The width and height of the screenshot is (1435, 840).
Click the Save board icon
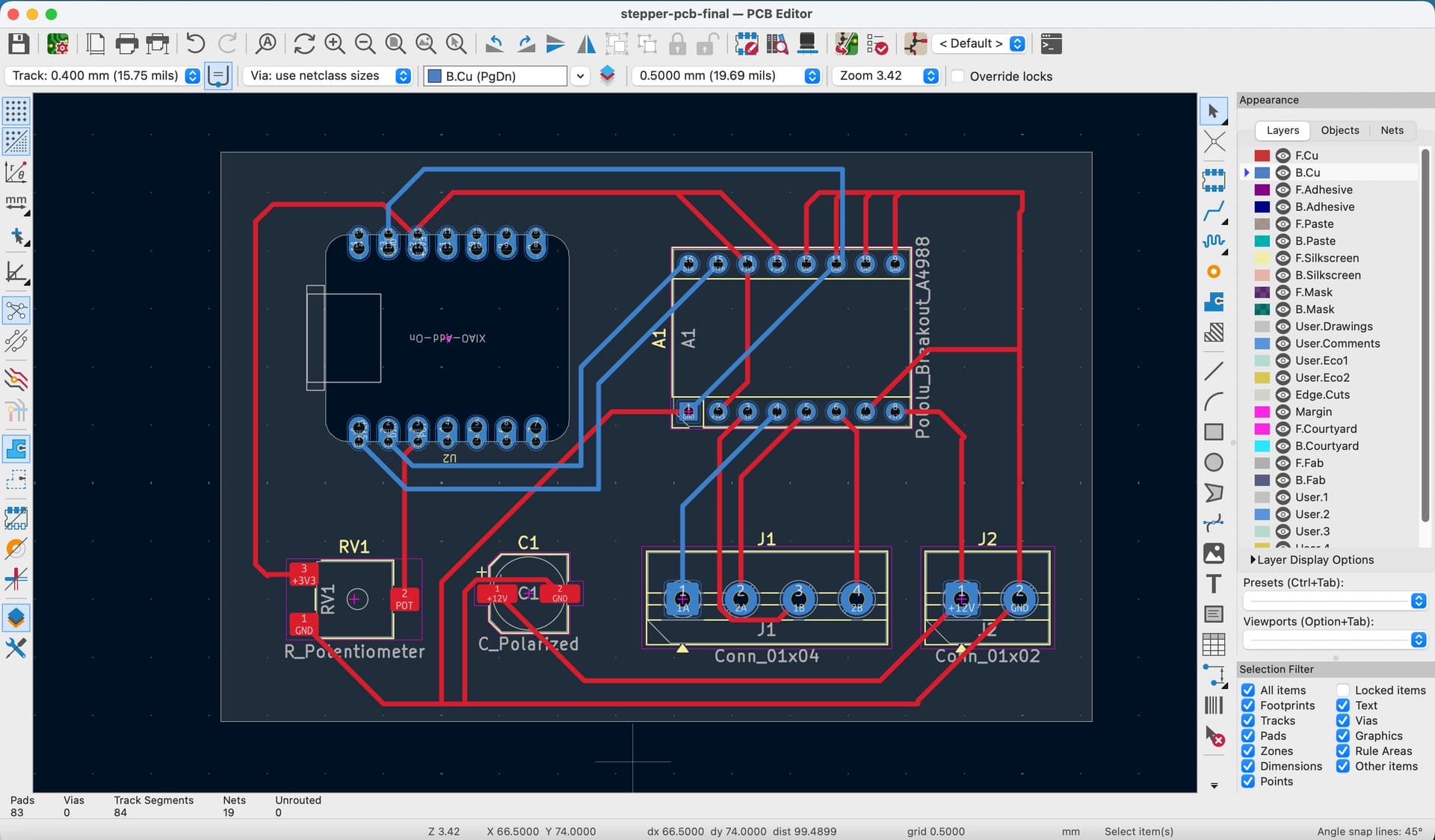click(19, 44)
